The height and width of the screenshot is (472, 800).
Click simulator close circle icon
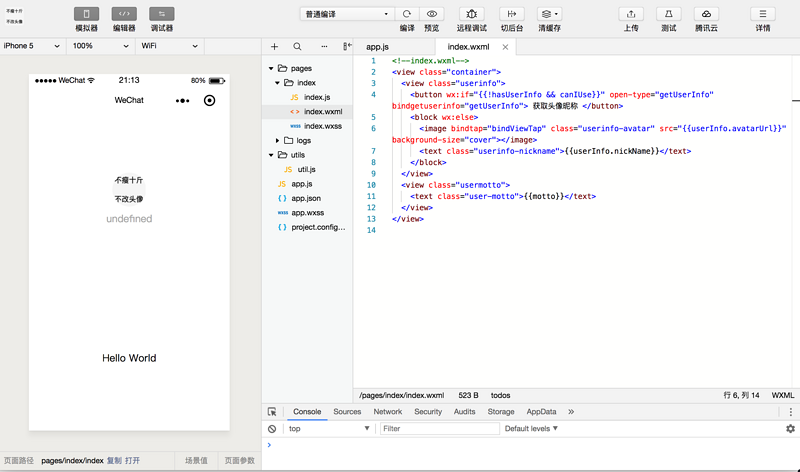[x=209, y=101]
